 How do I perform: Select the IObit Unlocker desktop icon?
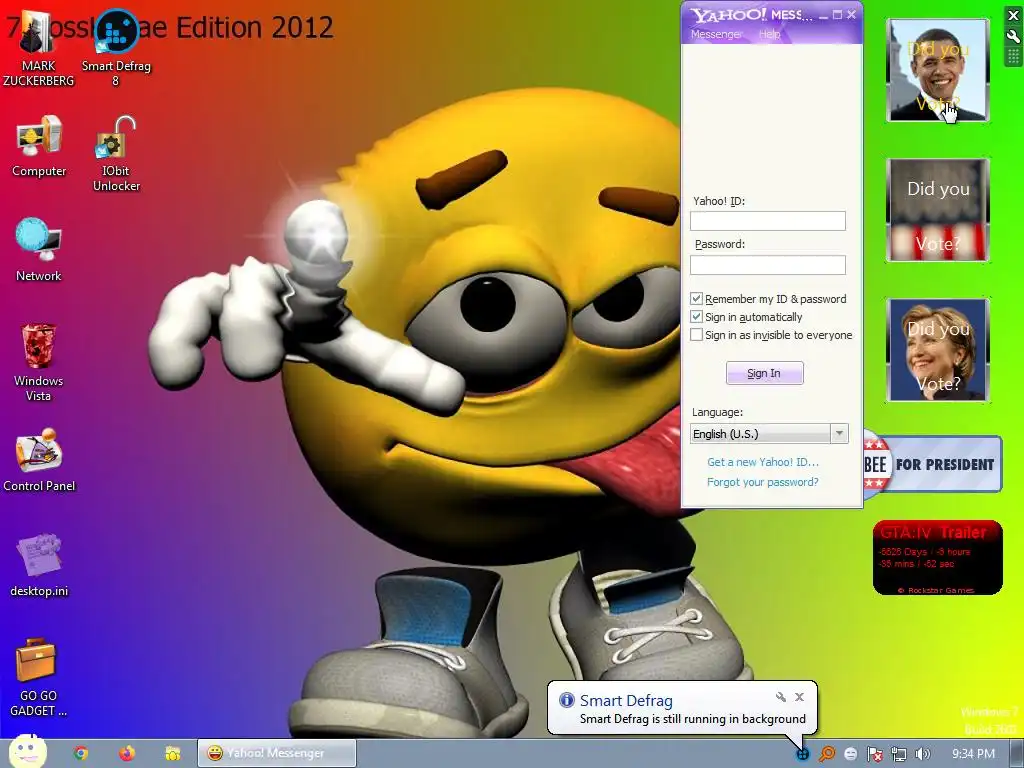116,154
